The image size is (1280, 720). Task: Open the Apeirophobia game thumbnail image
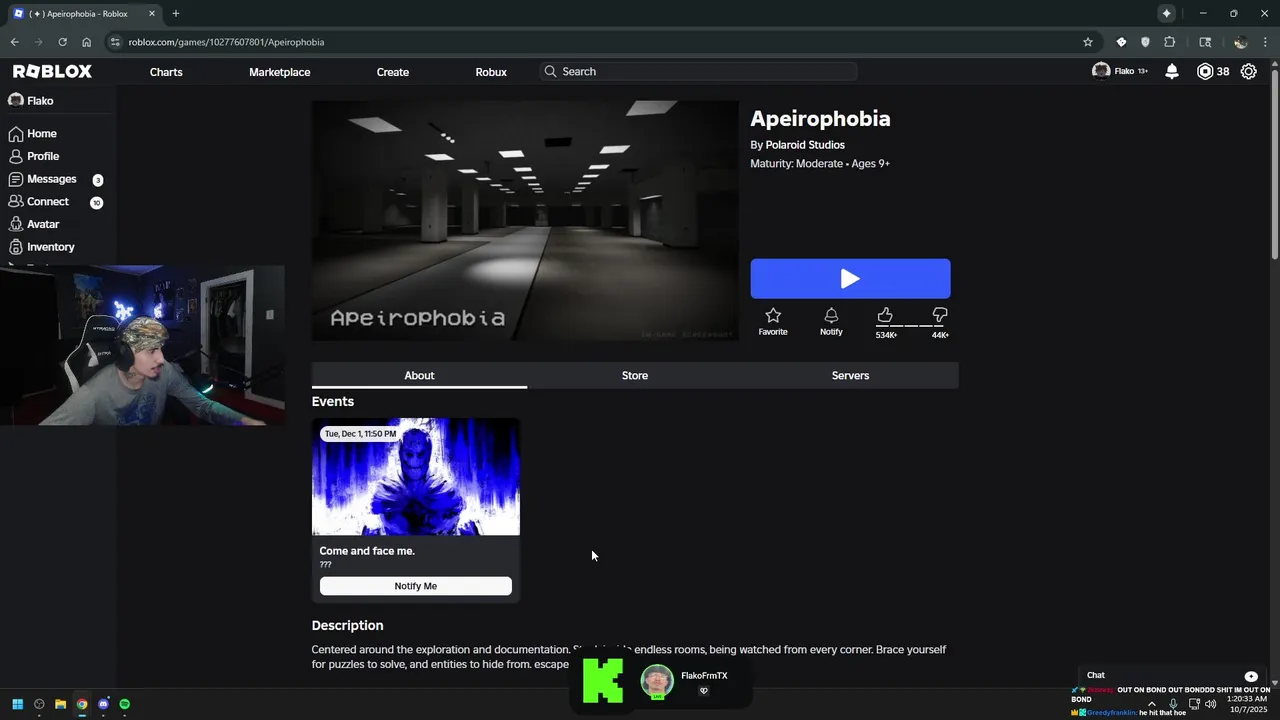[525, 220]
